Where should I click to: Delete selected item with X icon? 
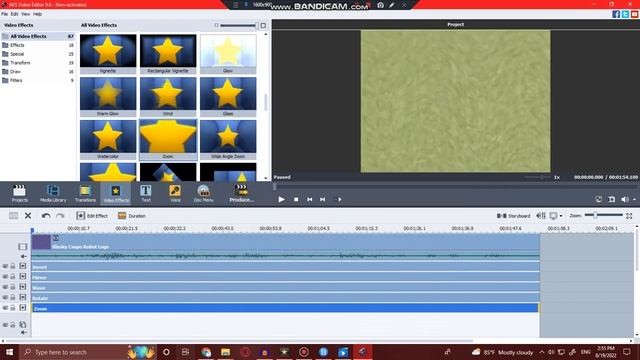(28, 216)
